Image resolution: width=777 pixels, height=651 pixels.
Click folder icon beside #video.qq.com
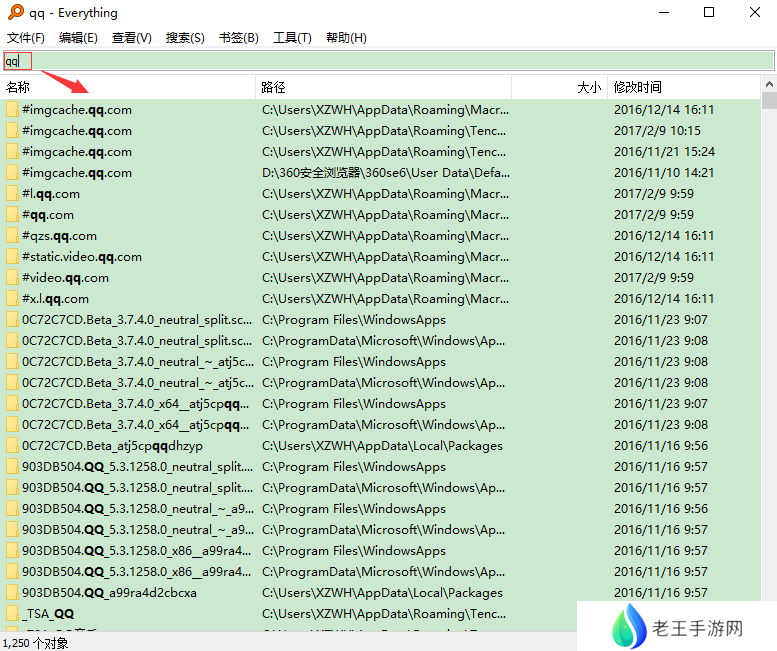point(12,277)
